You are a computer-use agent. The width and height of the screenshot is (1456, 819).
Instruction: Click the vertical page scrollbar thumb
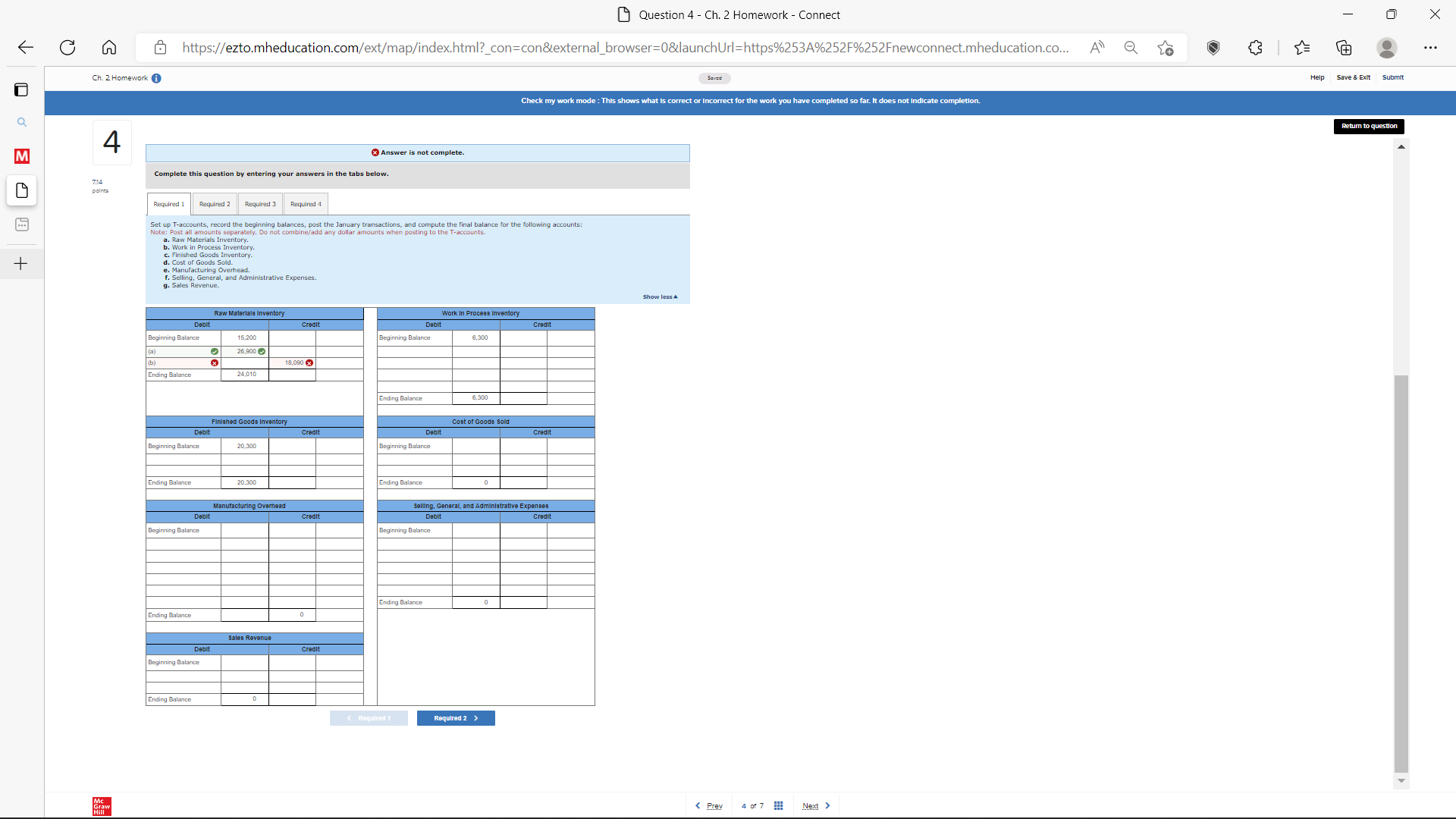(1401, 573)
